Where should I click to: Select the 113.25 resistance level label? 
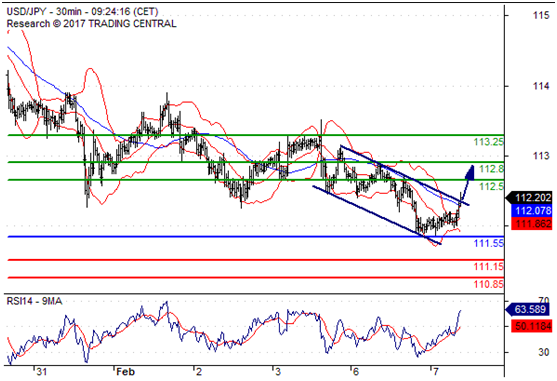(489, 142)
